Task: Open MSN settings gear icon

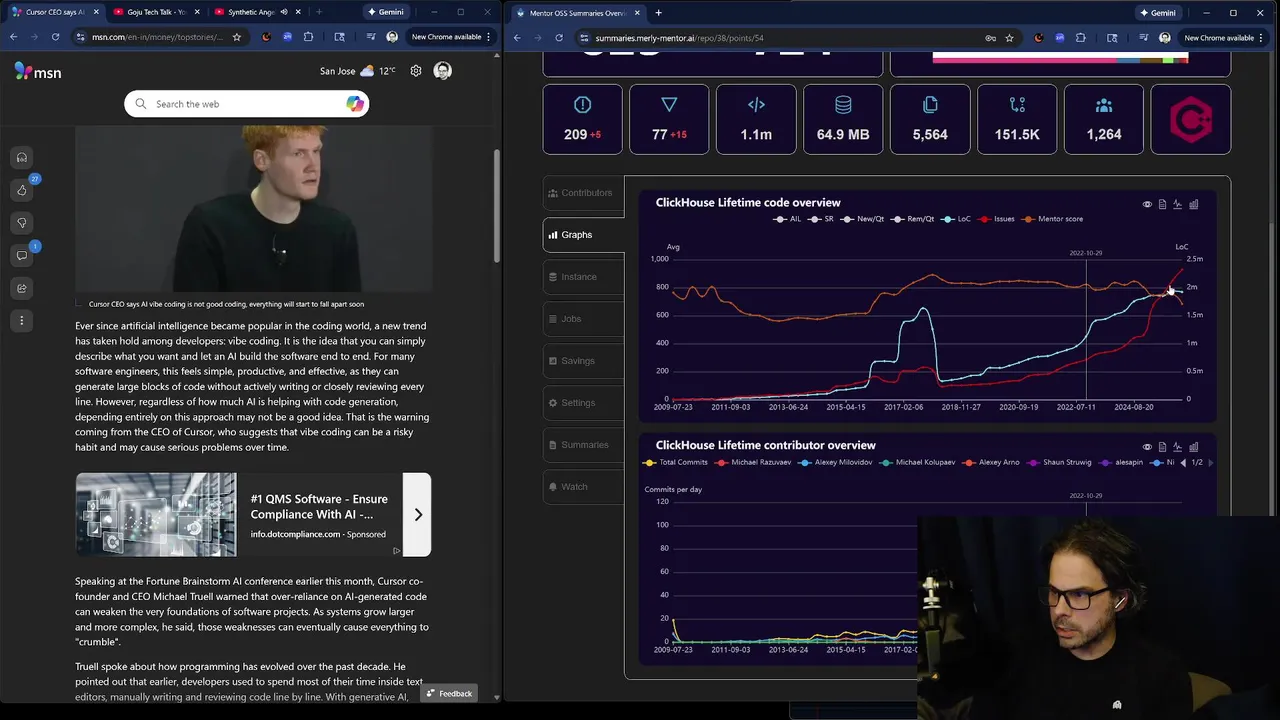Action: (x=416, y=71)
